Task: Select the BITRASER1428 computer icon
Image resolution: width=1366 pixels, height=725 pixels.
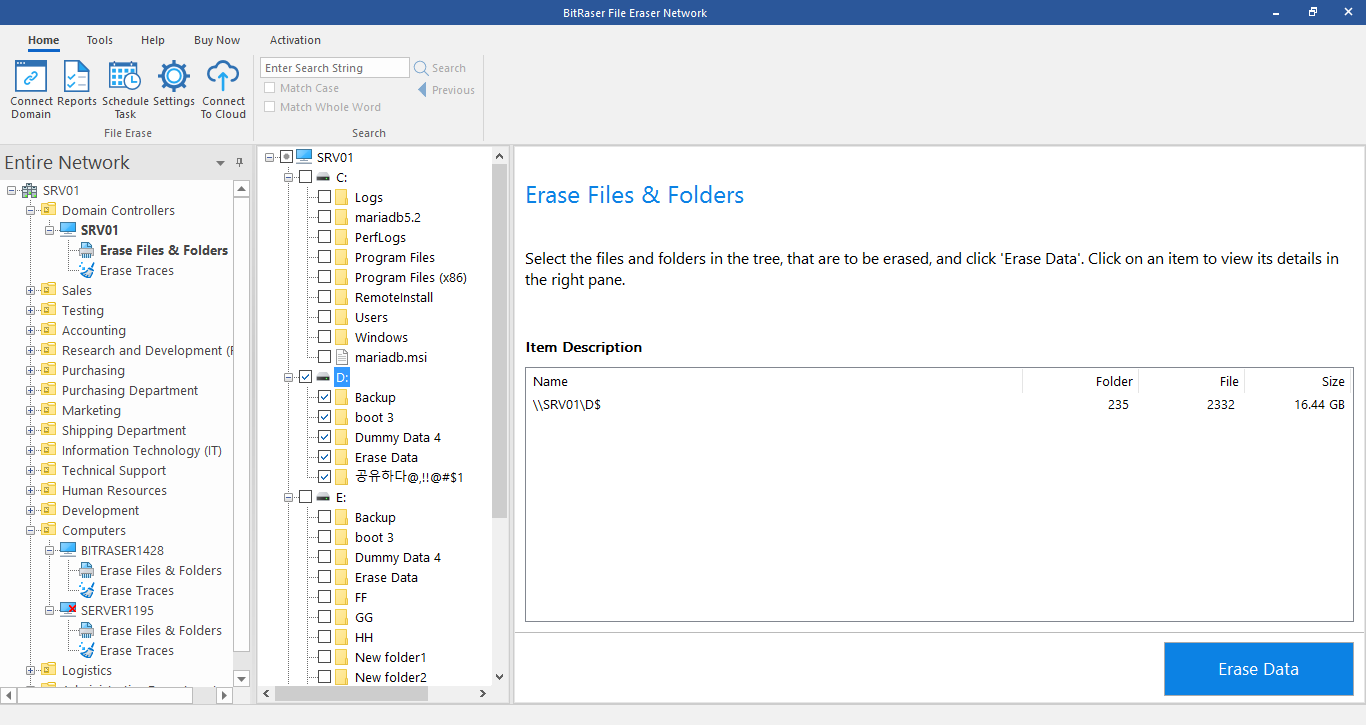Action: coord(68,550)
